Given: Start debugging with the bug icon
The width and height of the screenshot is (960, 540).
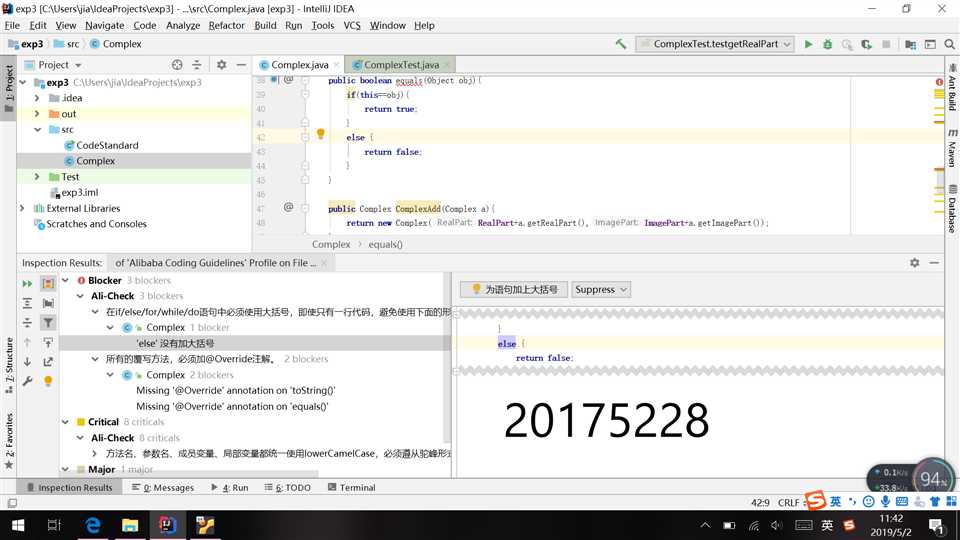Looking at the screenshot, I should [828, 44].
